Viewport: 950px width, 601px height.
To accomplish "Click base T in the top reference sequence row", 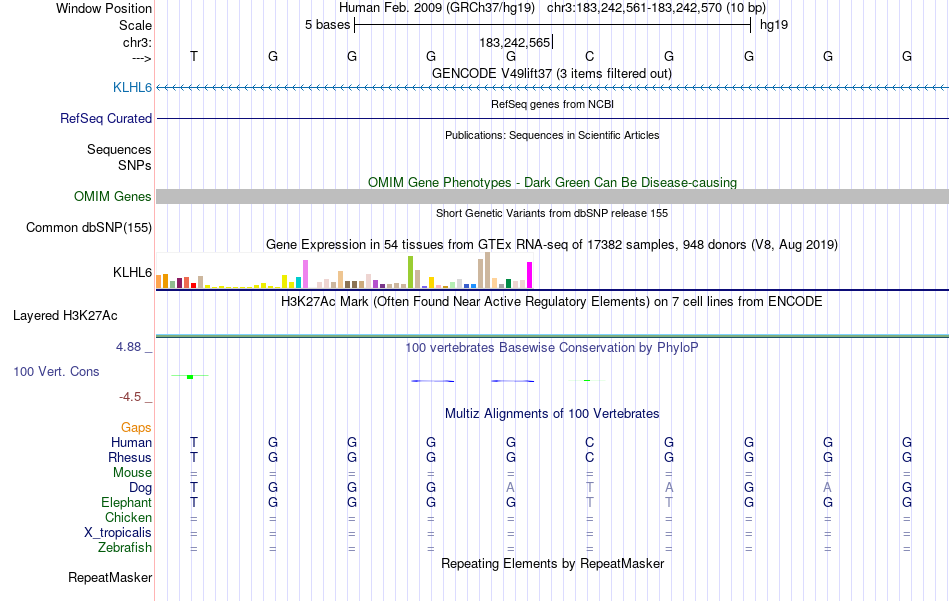I will coord(194,56).
